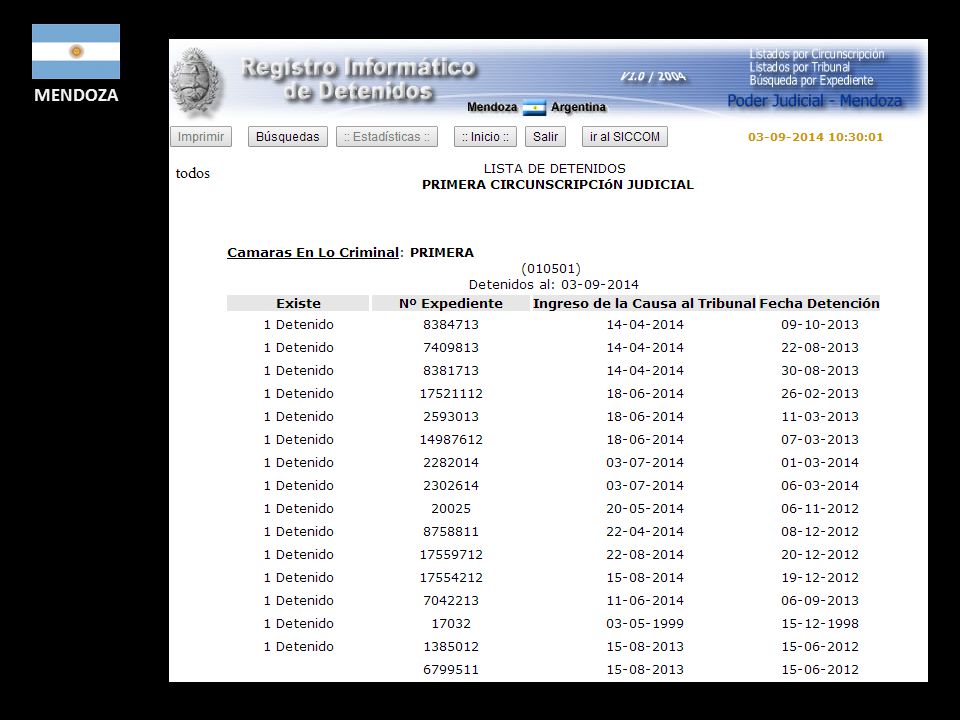Click the timestamp 03-09-2014 10:30:01
Image resolution: width=960 pixels, height=720 pixels.
tap(816, 137)
